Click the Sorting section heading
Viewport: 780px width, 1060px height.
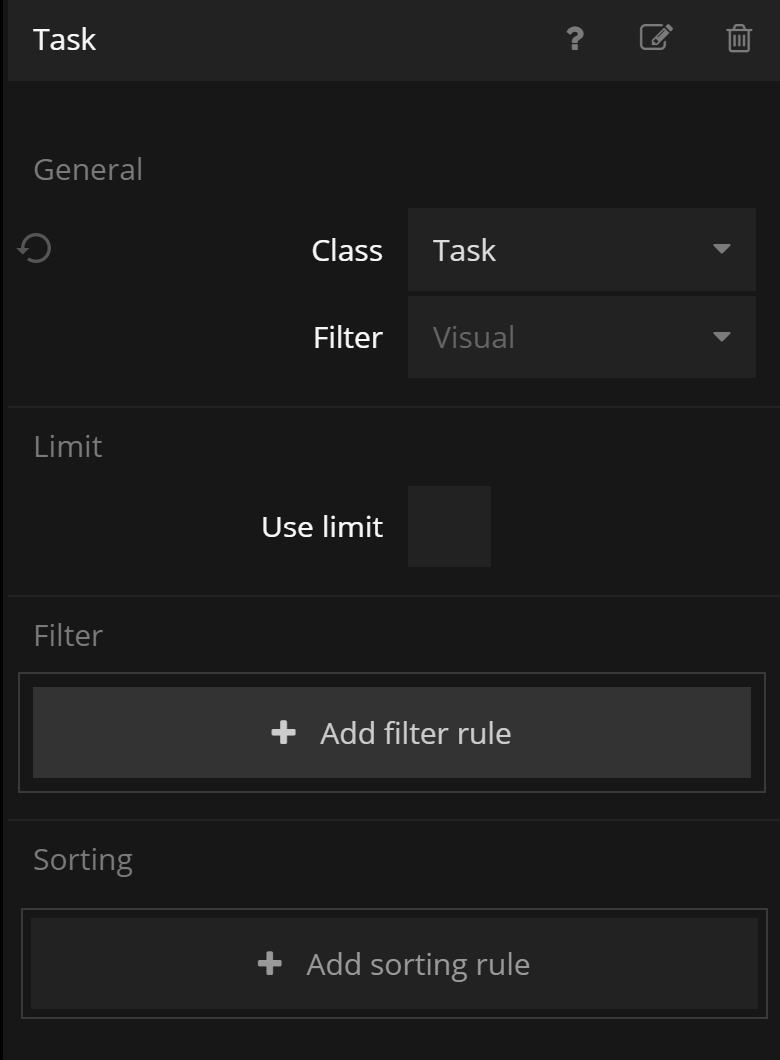83,860
